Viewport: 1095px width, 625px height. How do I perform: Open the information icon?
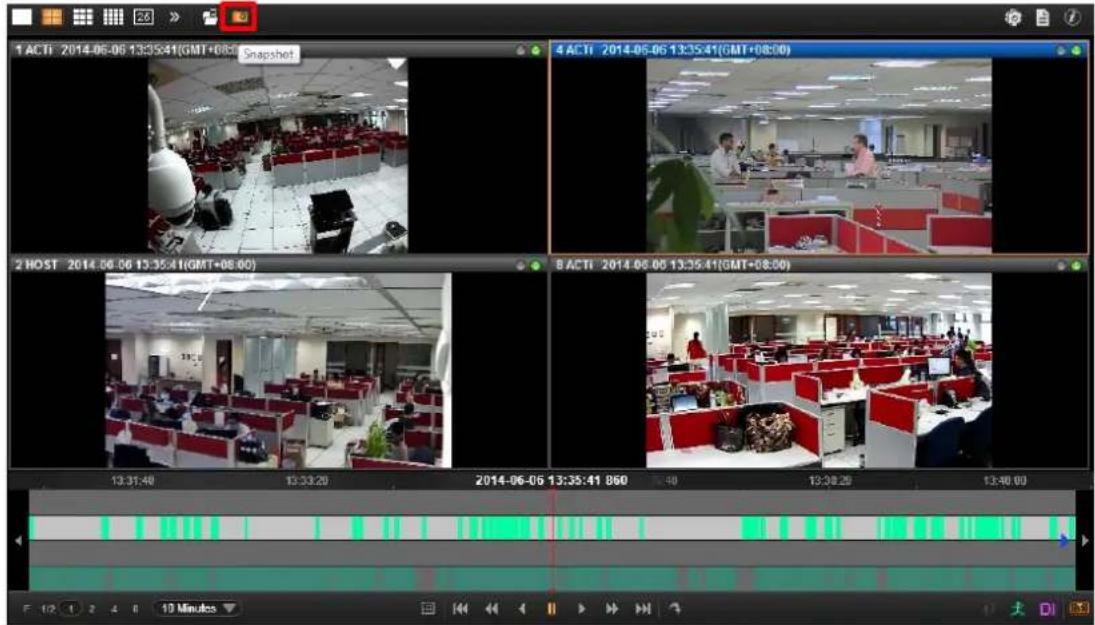[1073, 18]
